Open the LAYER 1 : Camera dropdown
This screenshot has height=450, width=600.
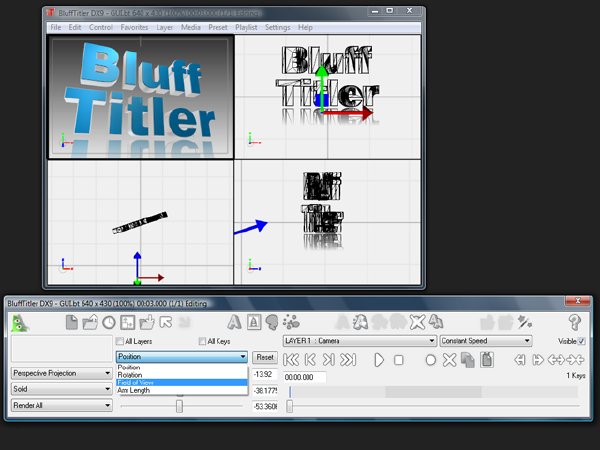tap(360, 341)
